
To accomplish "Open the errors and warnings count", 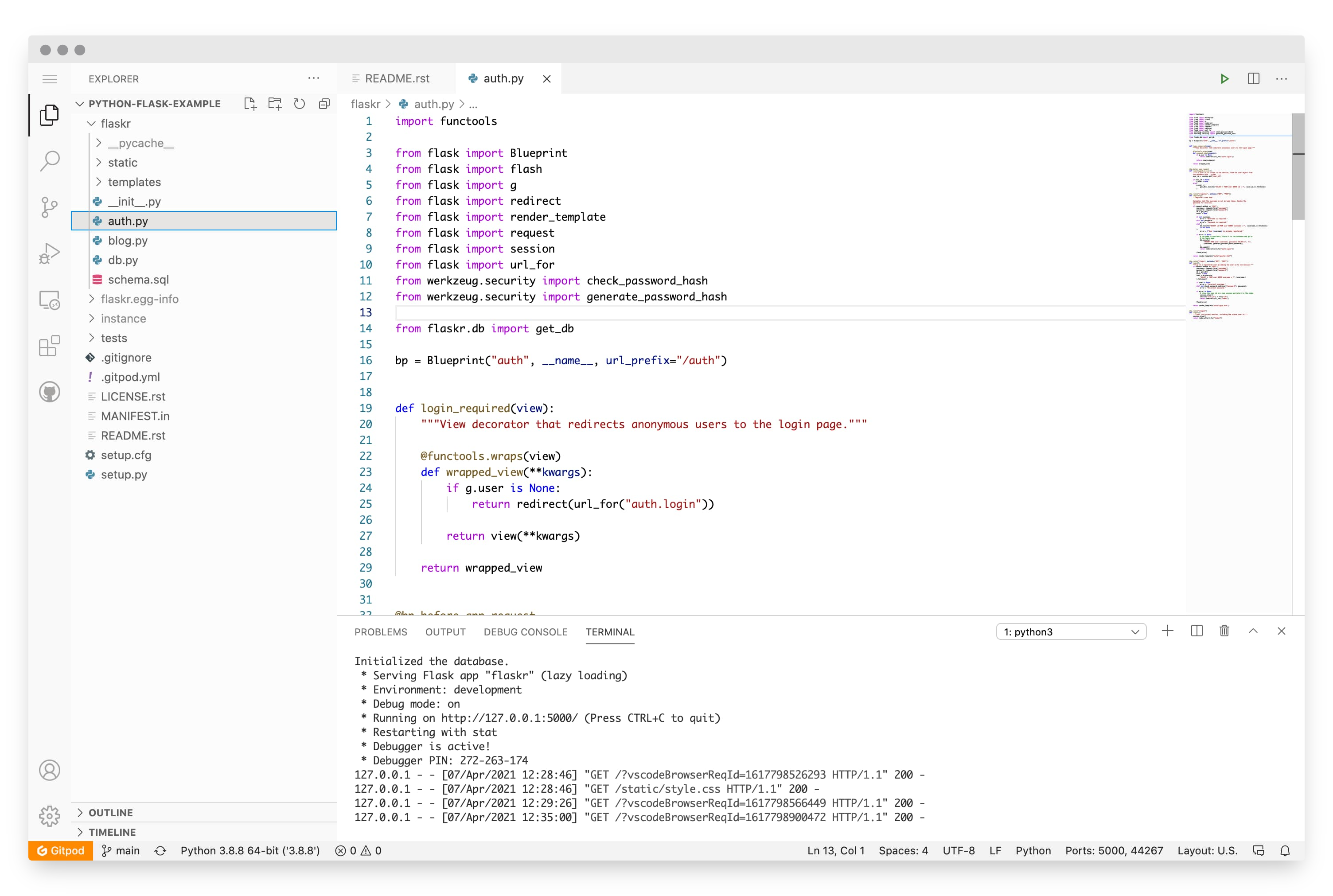I will click(x=358, y=850).
